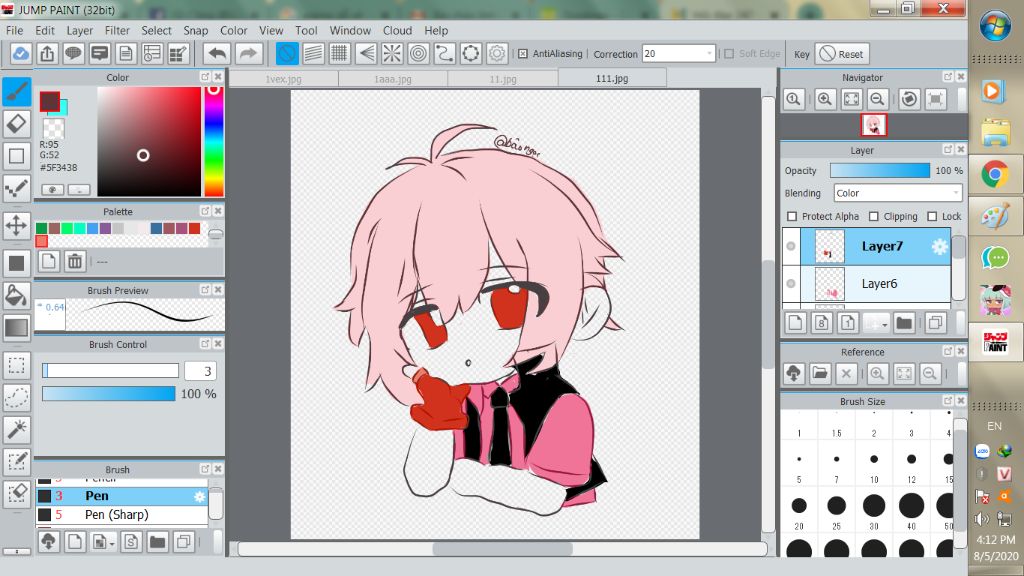Open Layer7 settings gear

[x=939, y=246]
